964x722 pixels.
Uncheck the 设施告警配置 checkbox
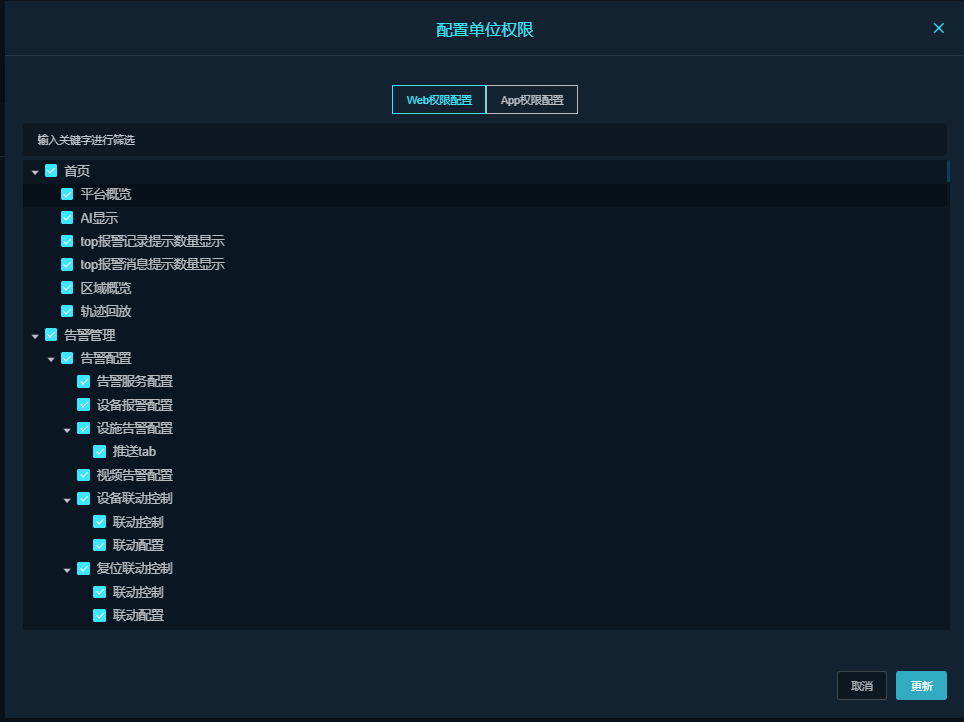84,428
